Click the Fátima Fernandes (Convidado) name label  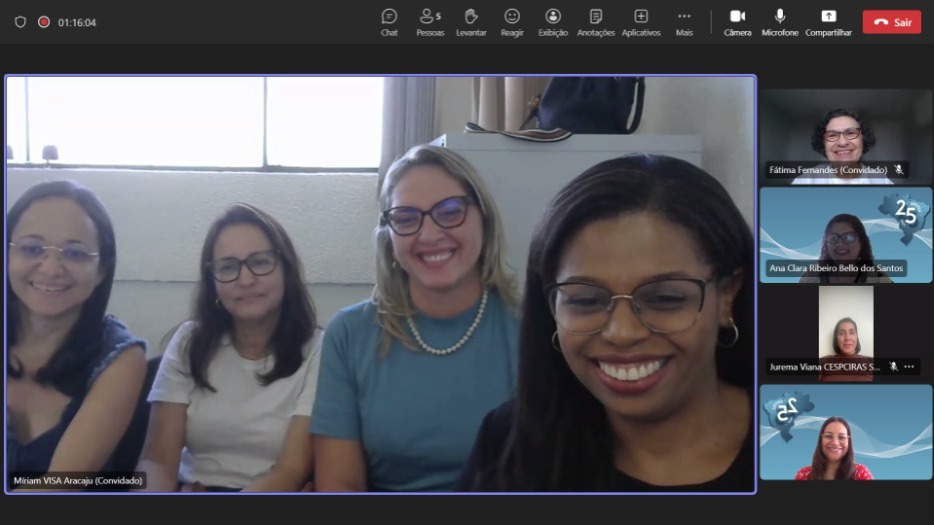828,170
